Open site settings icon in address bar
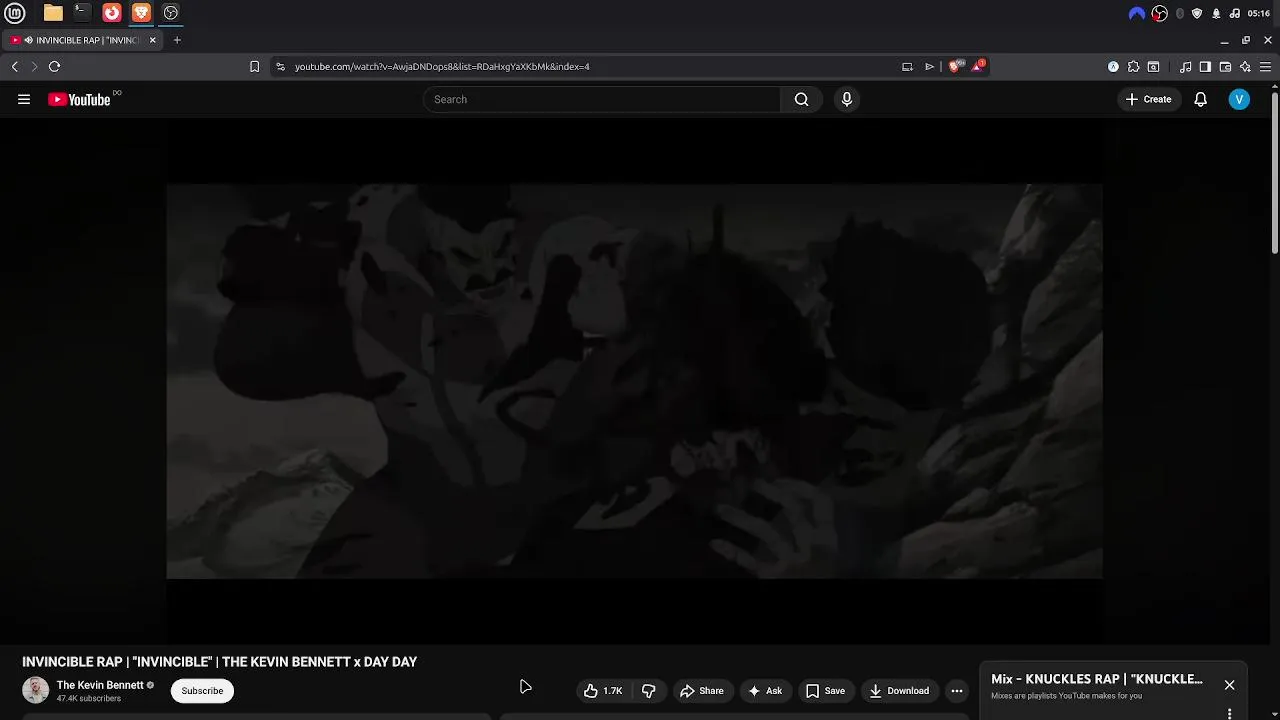1280x720 pixels. (280, 66)
